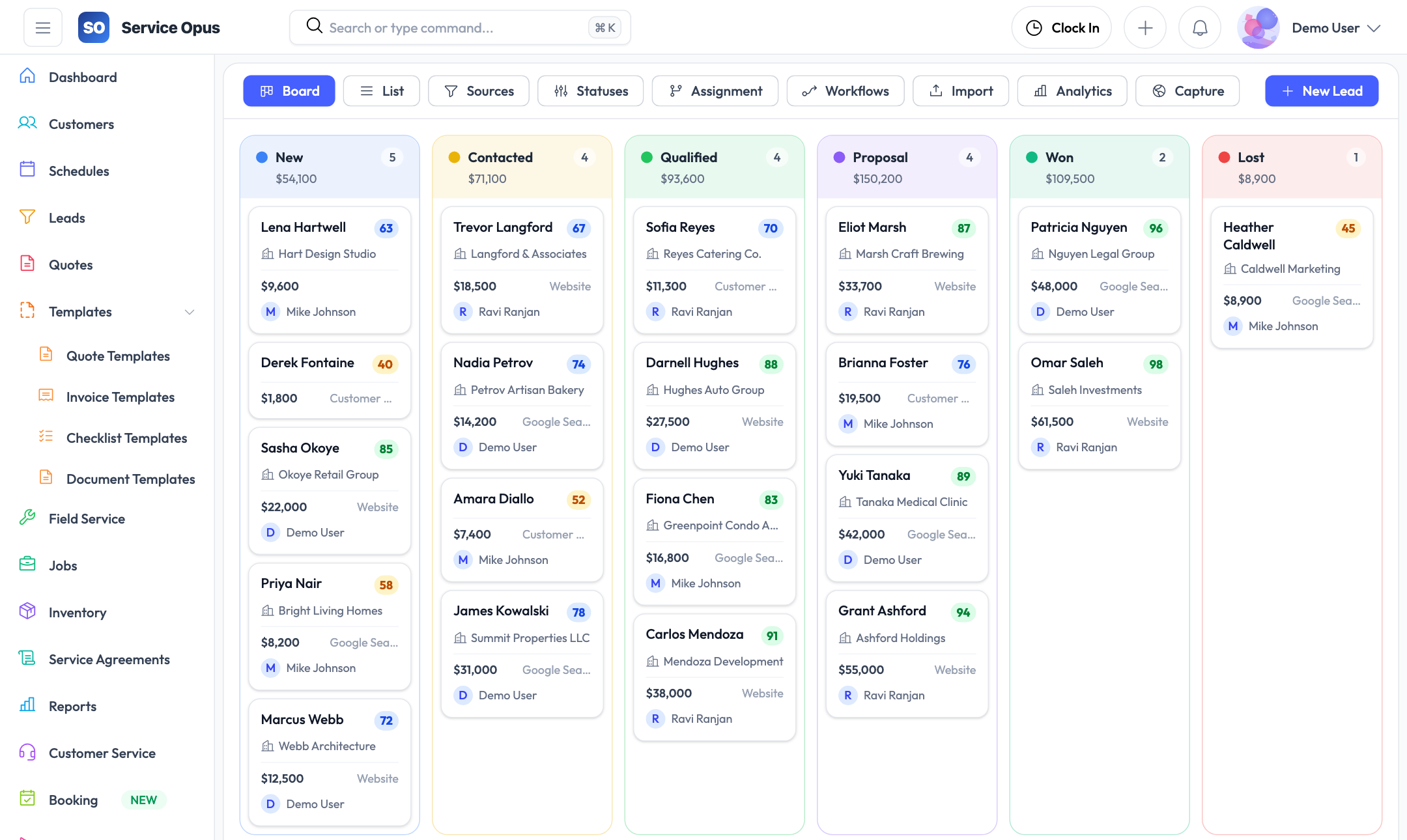Click the New Lead button
This screenshot has height=840, width=1407.
(x=1321, y=91)
